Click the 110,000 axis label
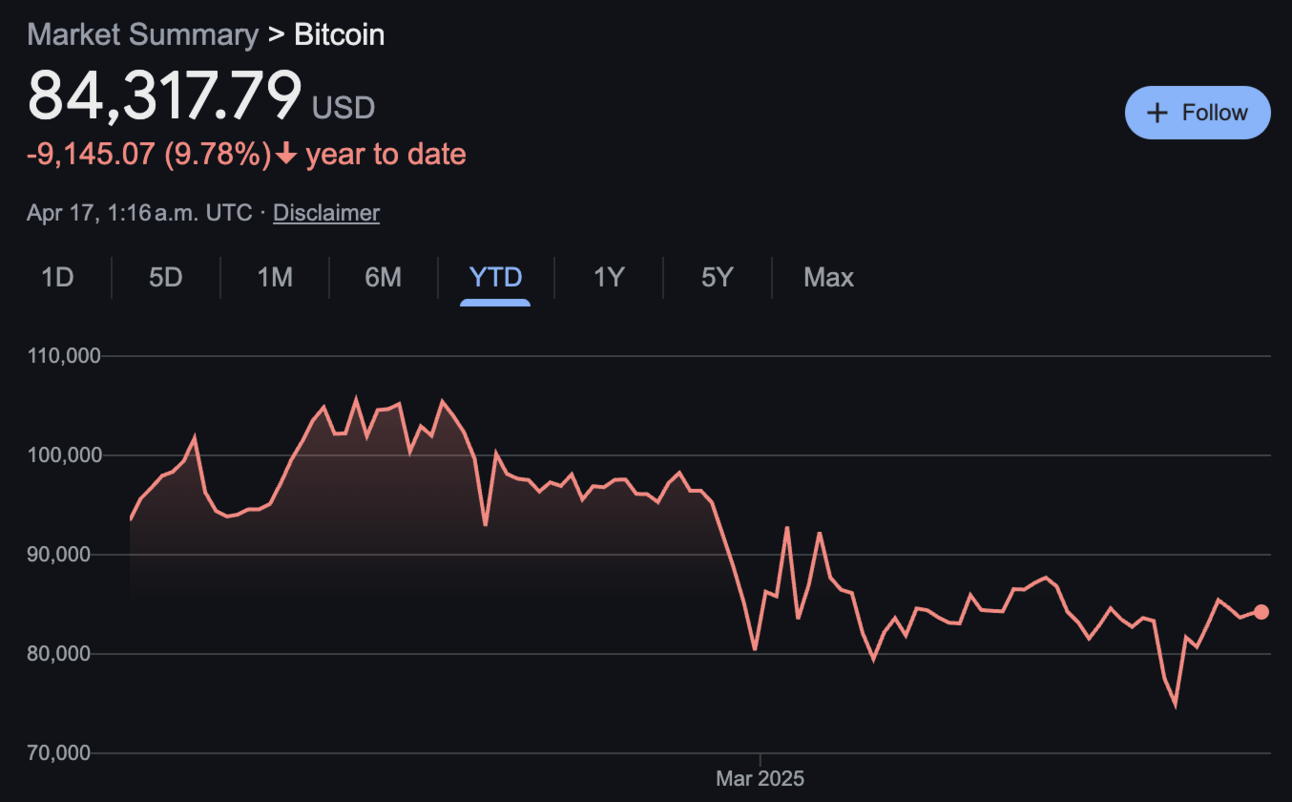The width and height of the screenshot is (1292, 802). [x=64, y=356]
